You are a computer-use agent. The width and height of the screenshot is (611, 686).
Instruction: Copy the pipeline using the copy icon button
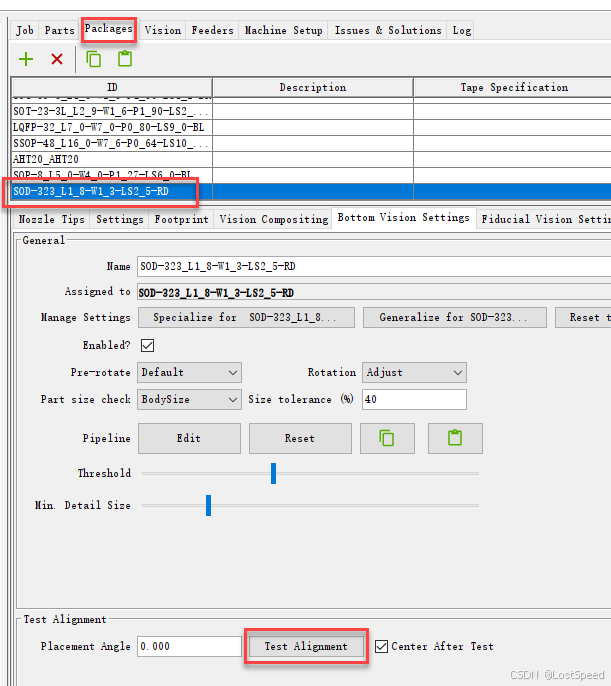[387, 438]
